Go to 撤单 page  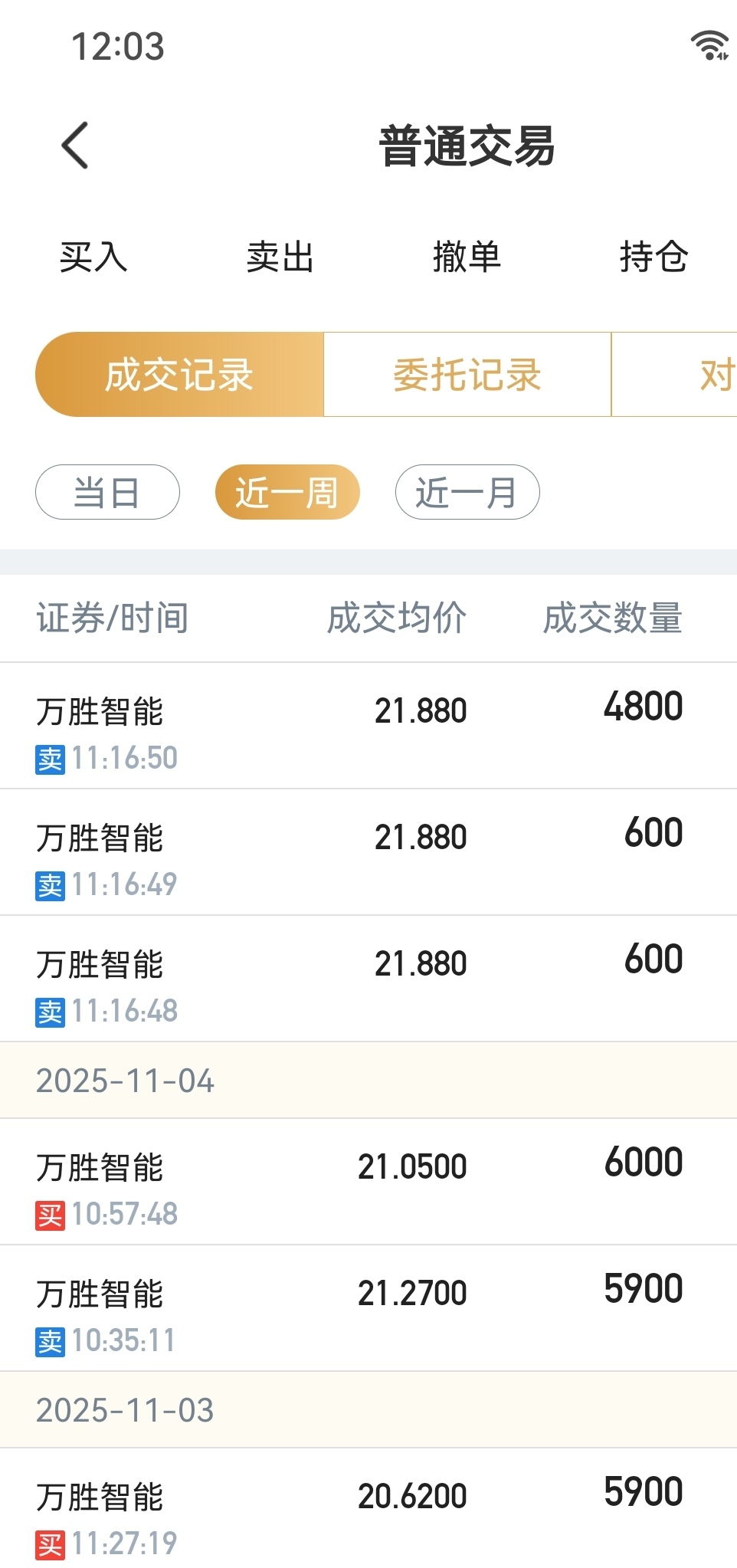pyautogui.click(x=467, y=257)
